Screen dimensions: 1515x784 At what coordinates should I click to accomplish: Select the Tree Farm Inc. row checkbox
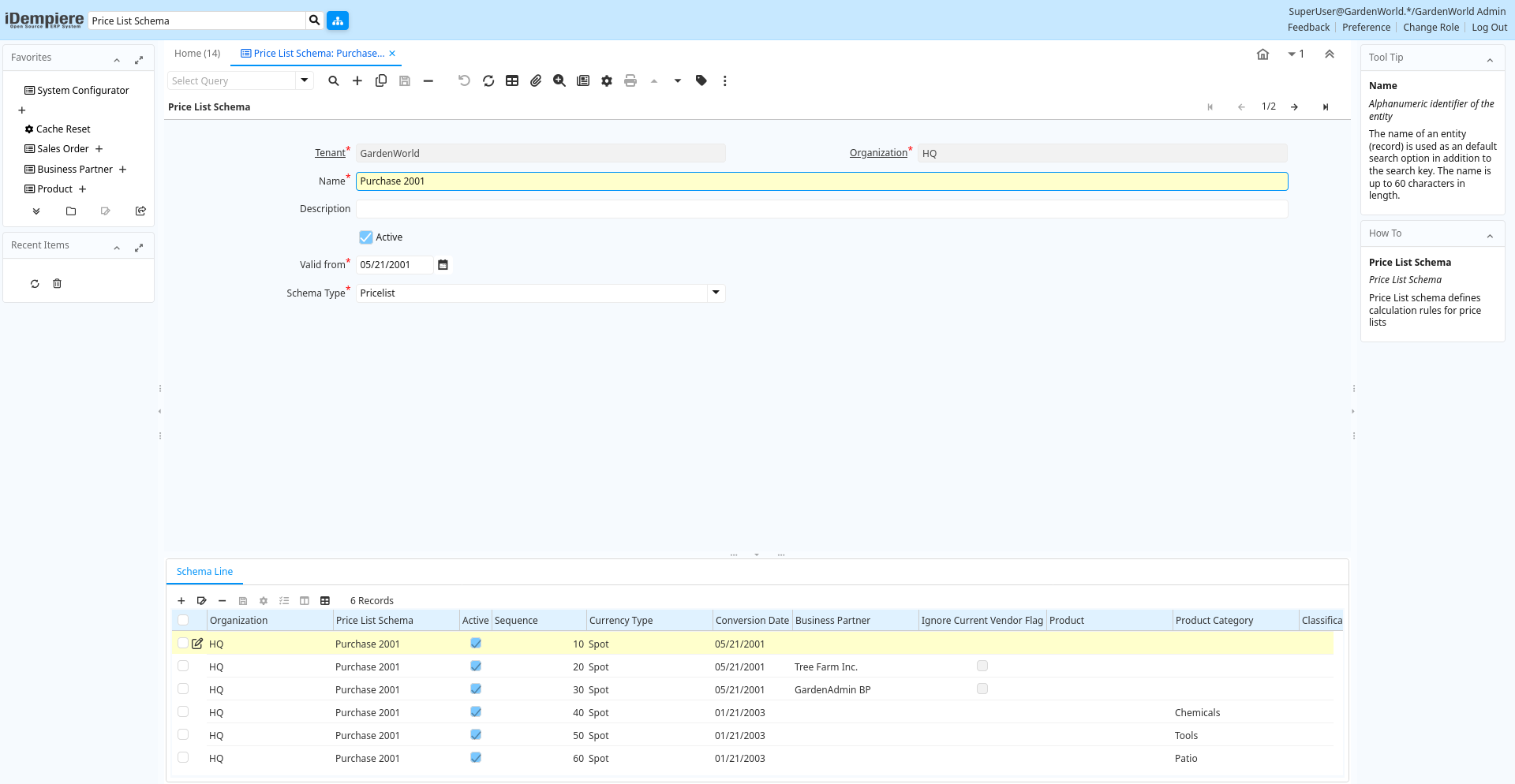pyautogui.click(x=183, y=666)
